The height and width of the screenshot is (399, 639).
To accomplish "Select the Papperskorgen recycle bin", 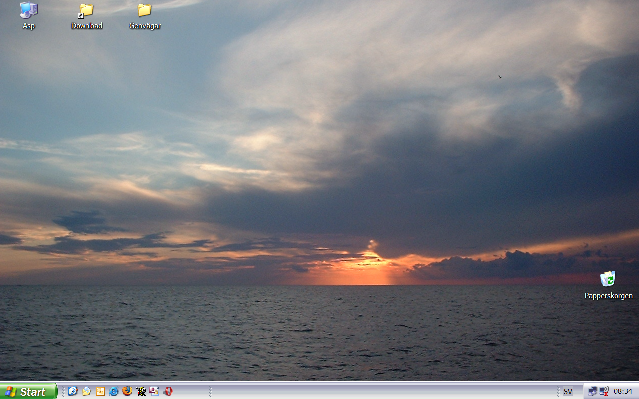I will (608, 285).
